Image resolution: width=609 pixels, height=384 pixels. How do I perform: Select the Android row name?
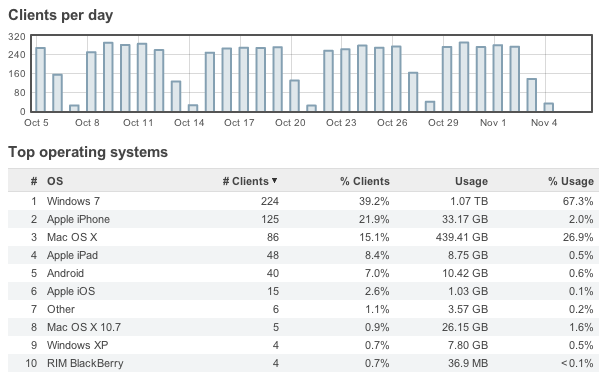pyautogui.click(x=65, y=273)
